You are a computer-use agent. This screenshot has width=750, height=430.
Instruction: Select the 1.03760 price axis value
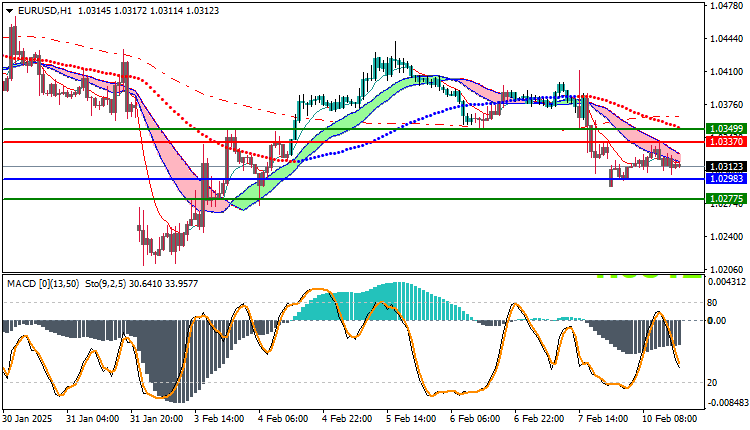[x=727, y=105]
